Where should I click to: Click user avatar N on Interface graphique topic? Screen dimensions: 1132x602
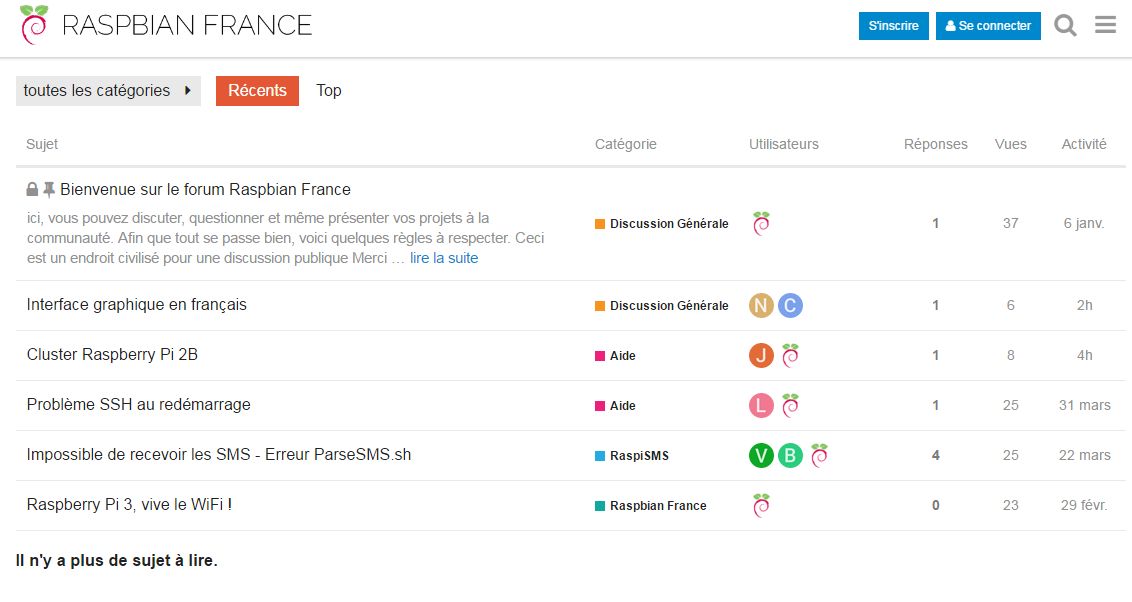pos(761,305)
